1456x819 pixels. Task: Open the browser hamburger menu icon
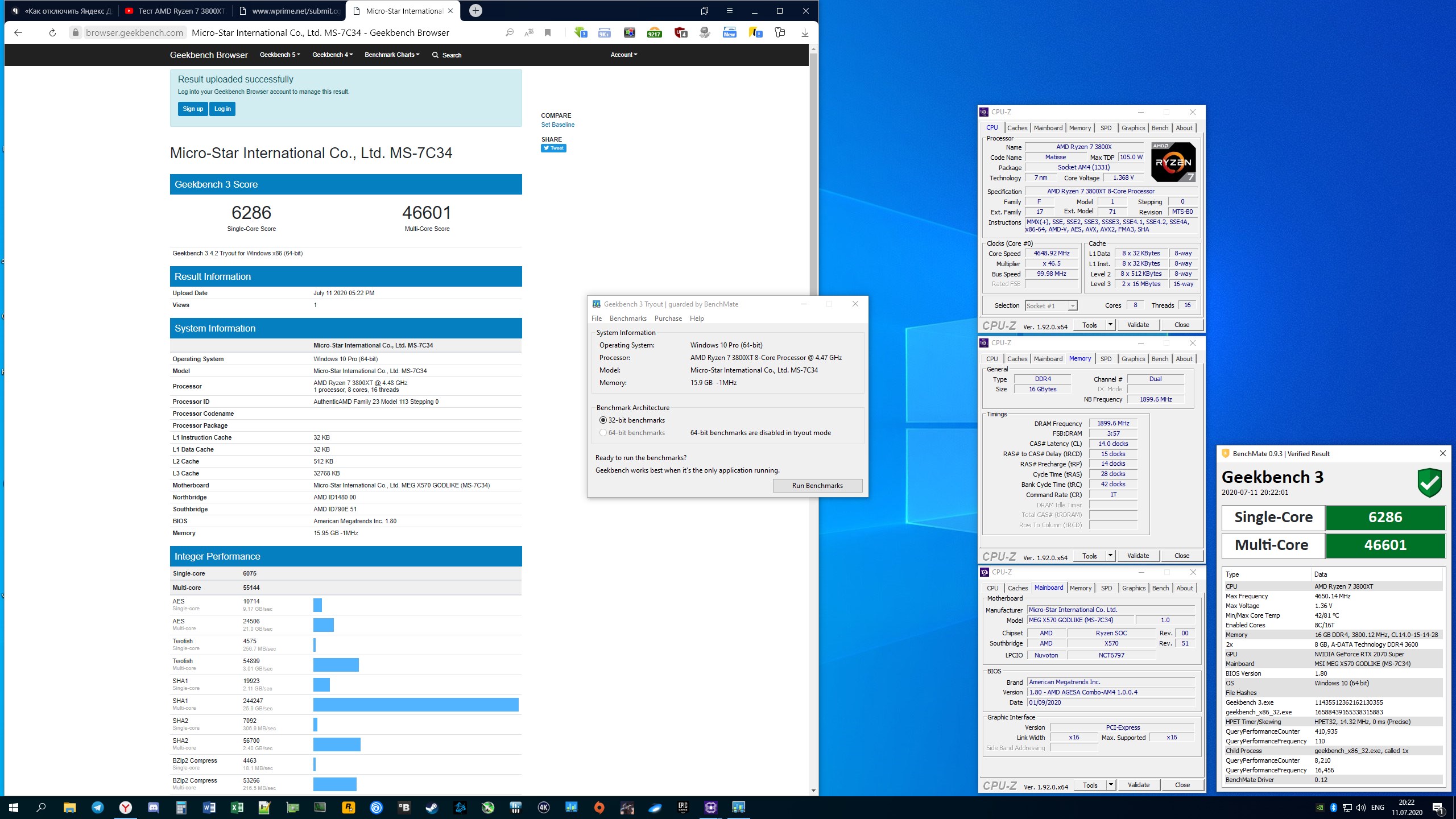click(x=729, y=11)
